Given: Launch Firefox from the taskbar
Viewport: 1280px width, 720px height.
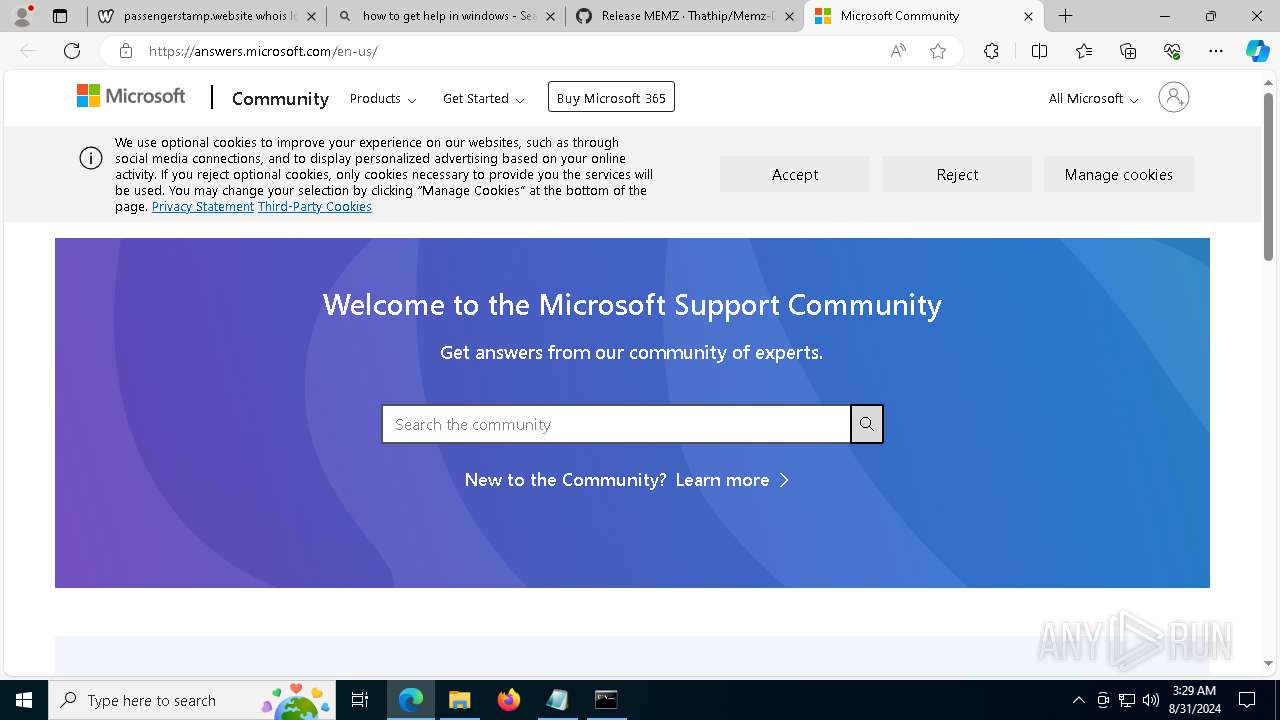Looking at the screenshot, I should point(508,700).
